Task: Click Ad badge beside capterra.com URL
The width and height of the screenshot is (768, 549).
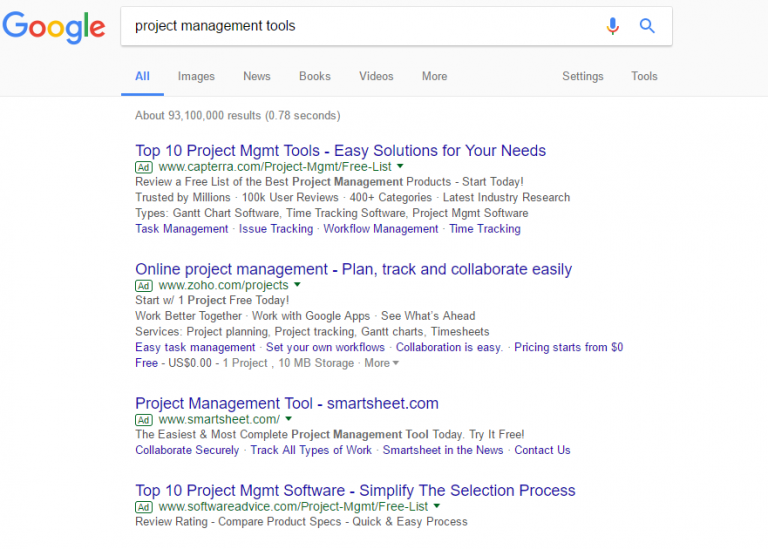Action: coord(144,167)
